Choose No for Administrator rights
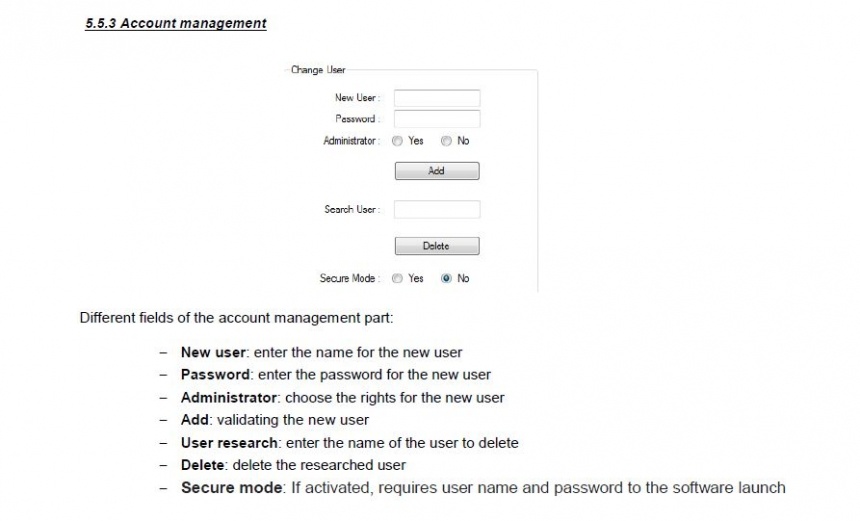Image resolution: width=860 pixels, height=521 pixels. click(446, 141)
